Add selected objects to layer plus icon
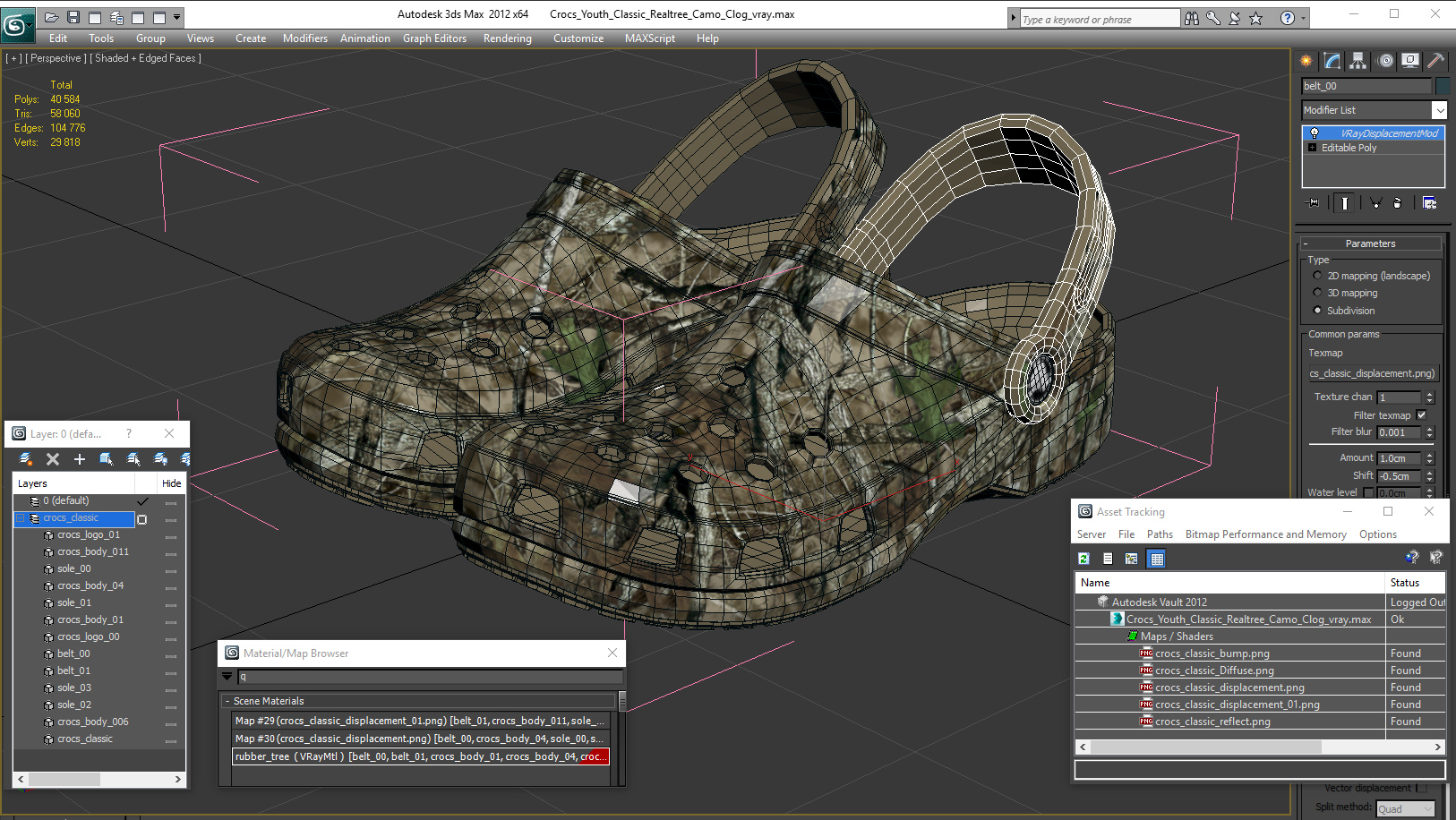 (80, 459)
